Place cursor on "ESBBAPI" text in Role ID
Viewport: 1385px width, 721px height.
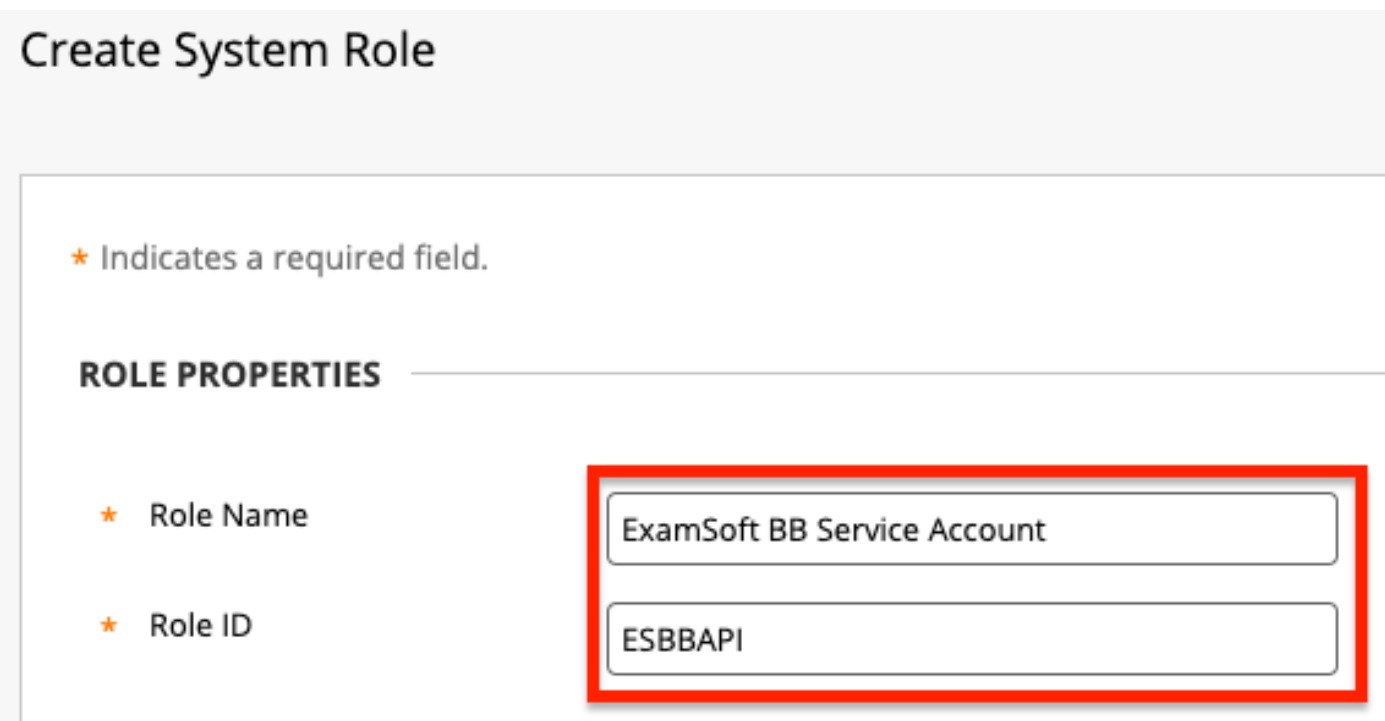[682, 639]
